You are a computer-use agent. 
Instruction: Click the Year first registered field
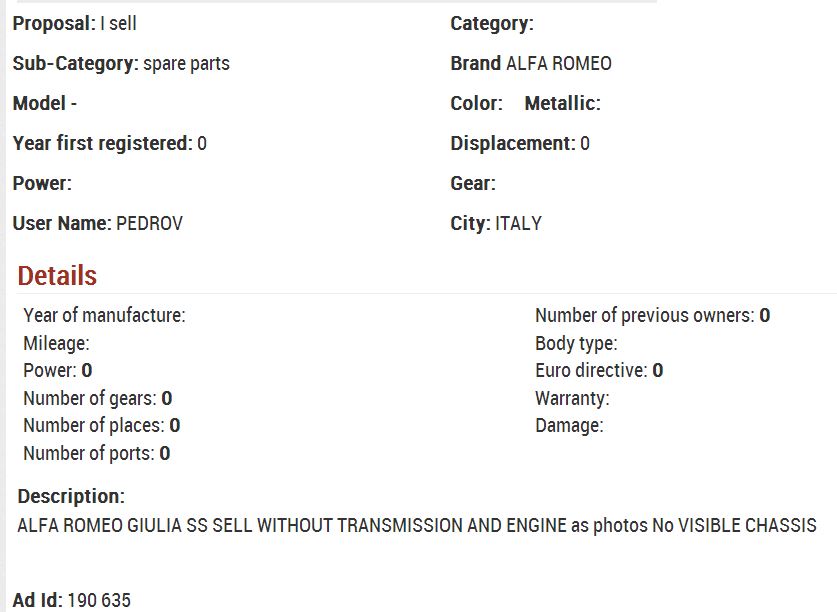[x=110, y=143]
